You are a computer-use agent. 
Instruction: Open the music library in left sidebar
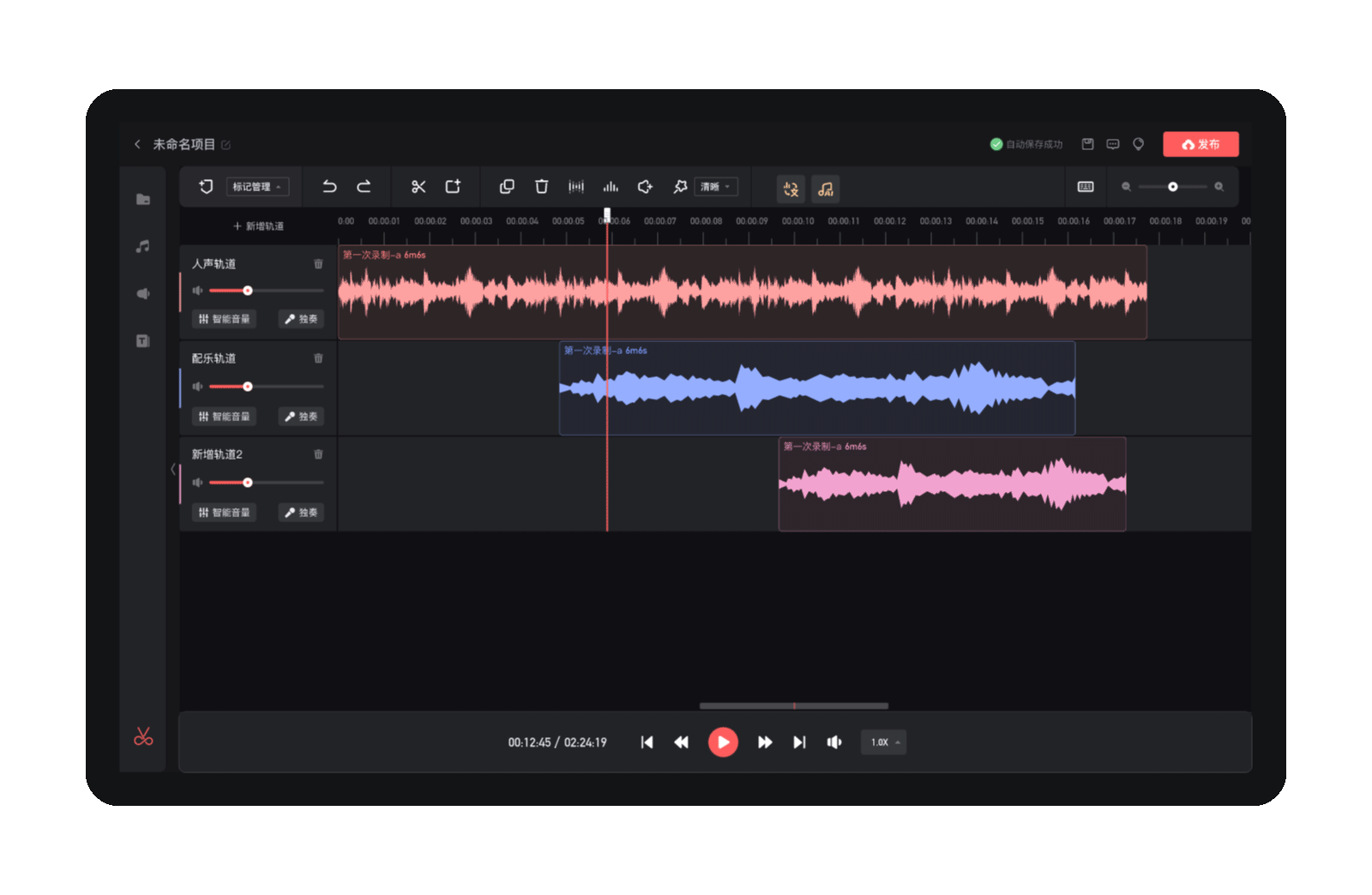point(143,247)
